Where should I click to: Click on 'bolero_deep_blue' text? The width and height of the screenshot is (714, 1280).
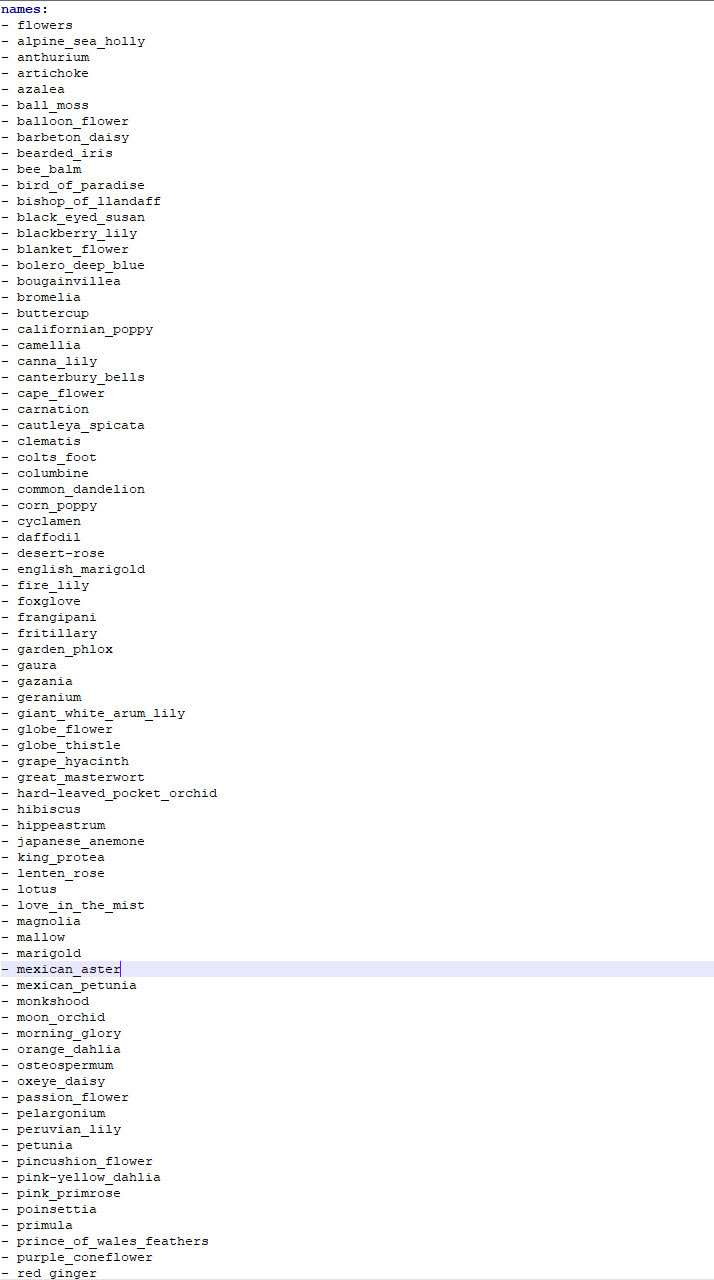[80, 265]
